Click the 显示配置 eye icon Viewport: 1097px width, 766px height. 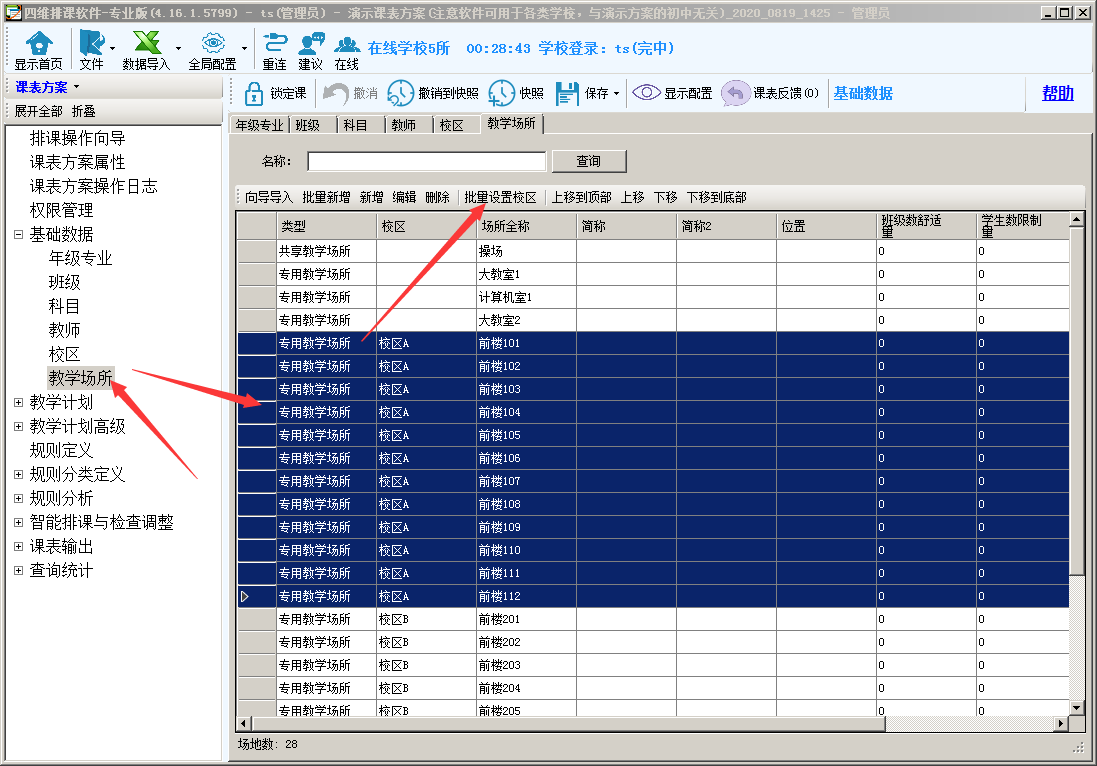click(x=646, y=93)
